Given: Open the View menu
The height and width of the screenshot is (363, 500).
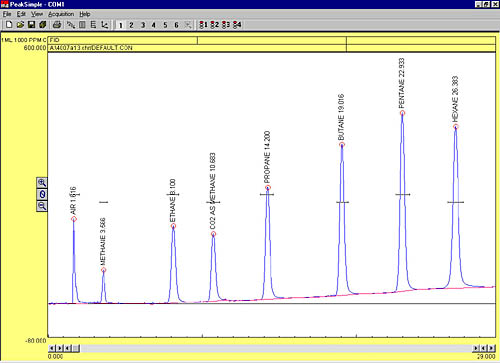Looking at the screenshot, I should pos(37,14).
